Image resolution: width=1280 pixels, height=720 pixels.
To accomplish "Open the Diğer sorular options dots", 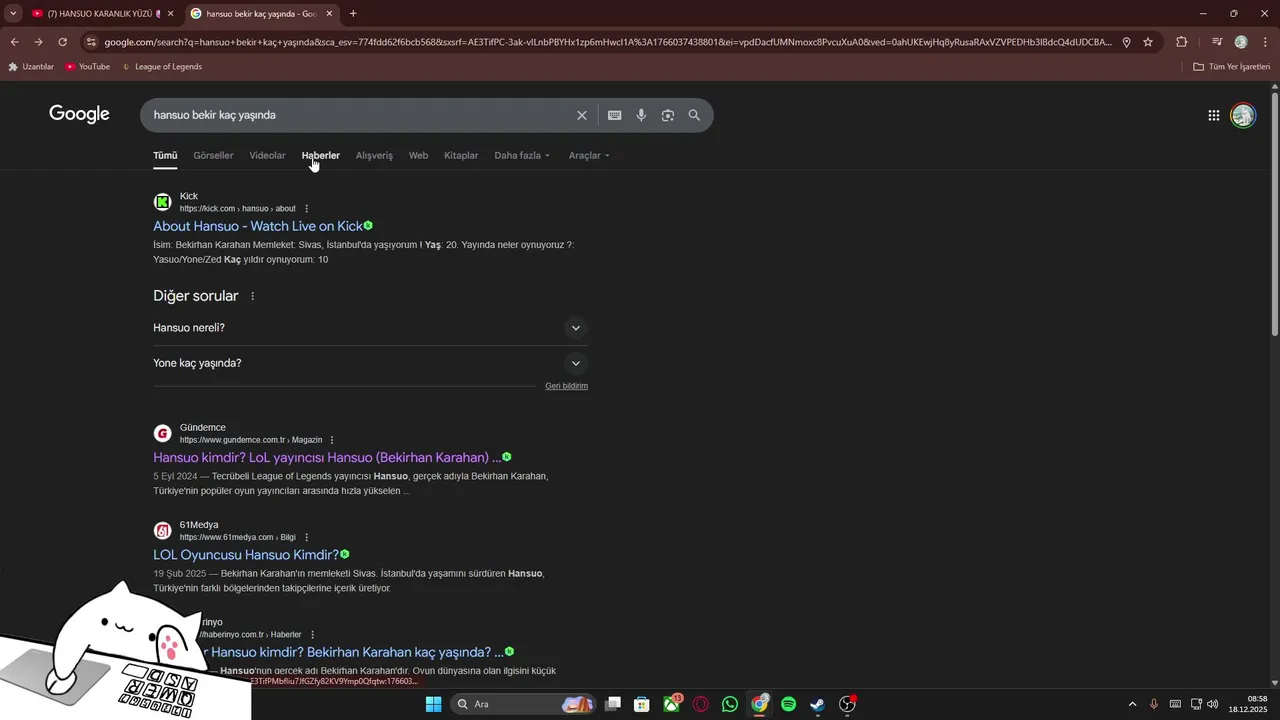I will pyautogui.click(x=252, y=296).
